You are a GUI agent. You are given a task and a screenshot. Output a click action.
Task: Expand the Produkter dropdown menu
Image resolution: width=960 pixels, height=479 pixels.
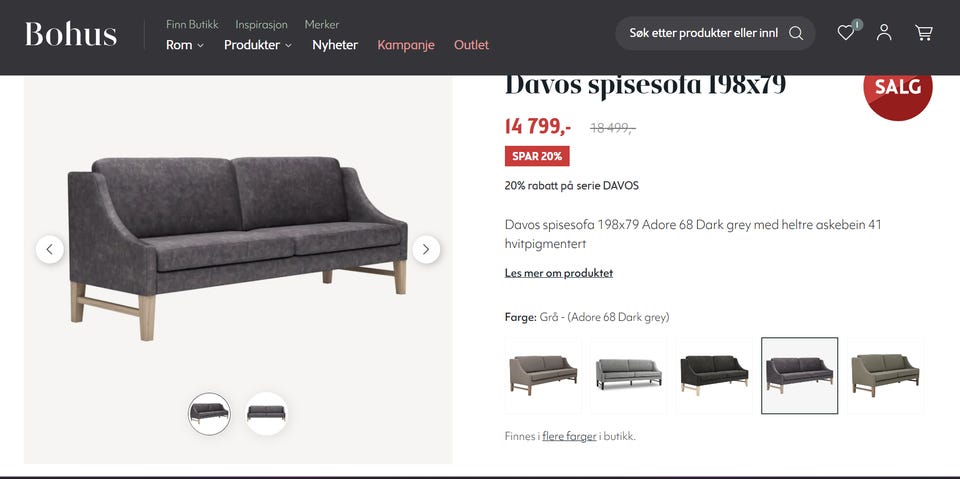pos(258,45)
